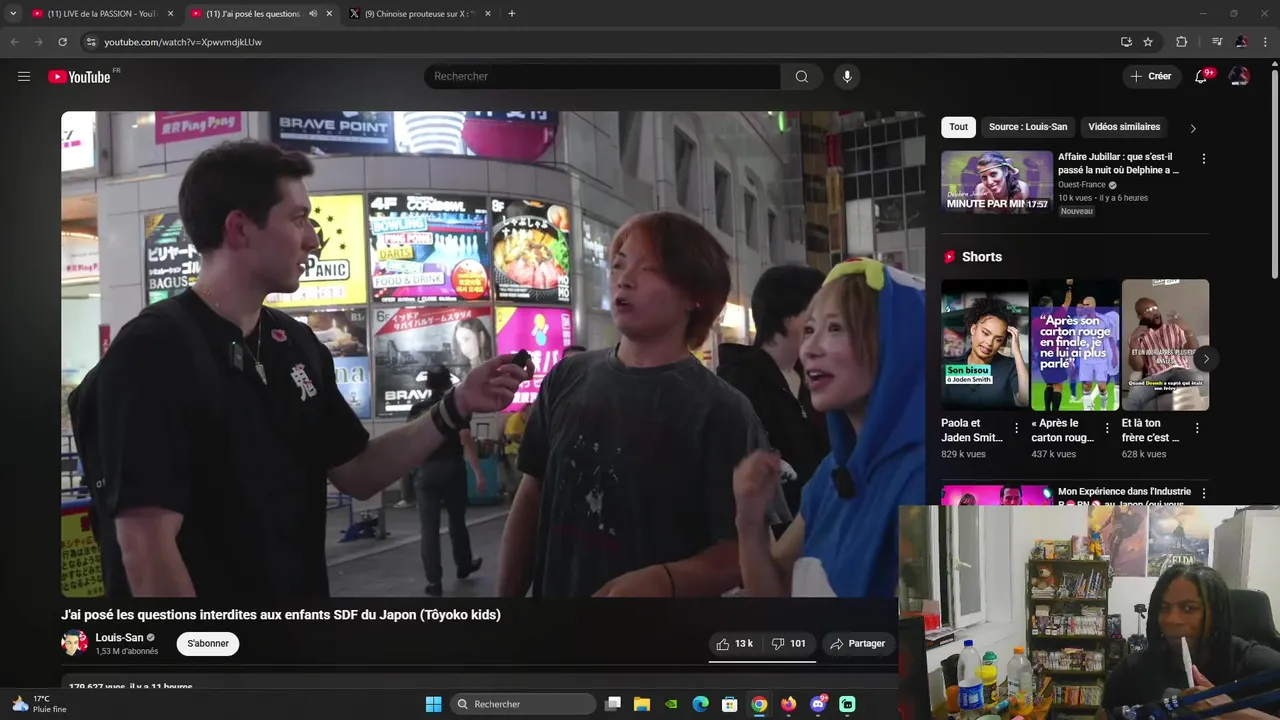The height and width of the screenshot is (720, 1280).
Task: Open options for Après le carton rouge short
Action: [x=1107, y=428]
